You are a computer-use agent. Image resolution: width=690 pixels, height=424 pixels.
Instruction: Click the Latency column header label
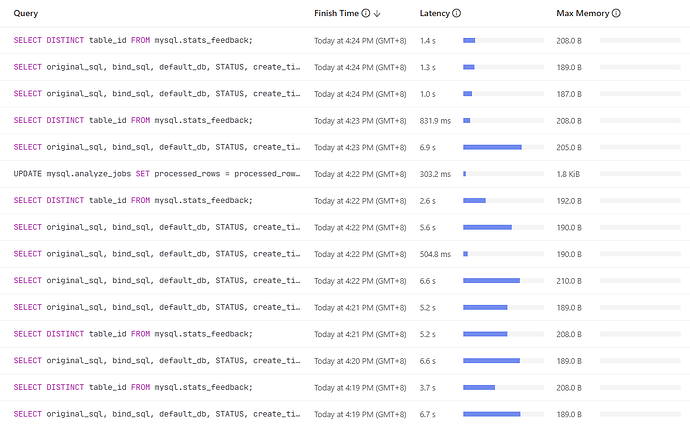click(434, 14)
